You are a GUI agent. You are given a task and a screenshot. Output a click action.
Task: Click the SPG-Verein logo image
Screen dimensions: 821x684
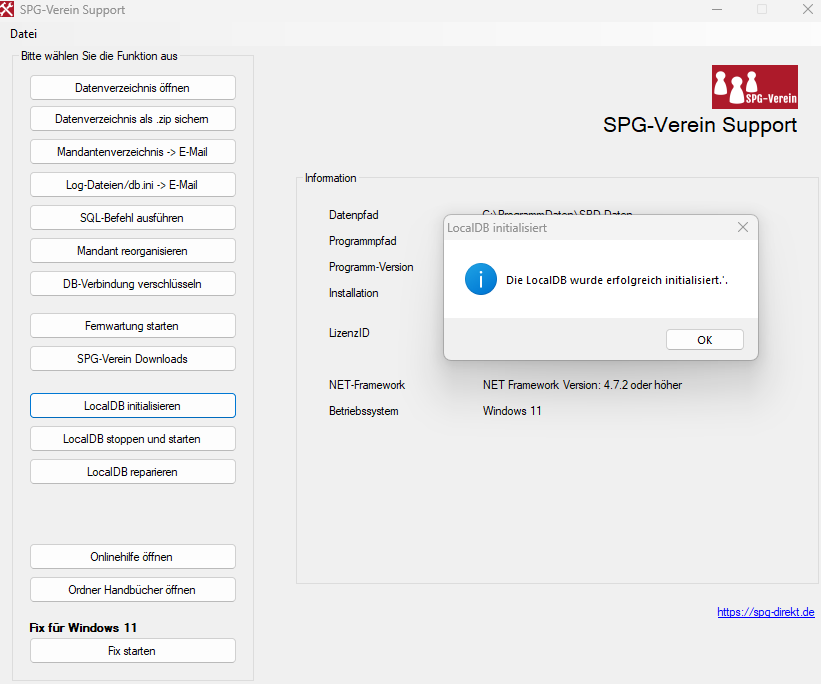coord(755,87)
